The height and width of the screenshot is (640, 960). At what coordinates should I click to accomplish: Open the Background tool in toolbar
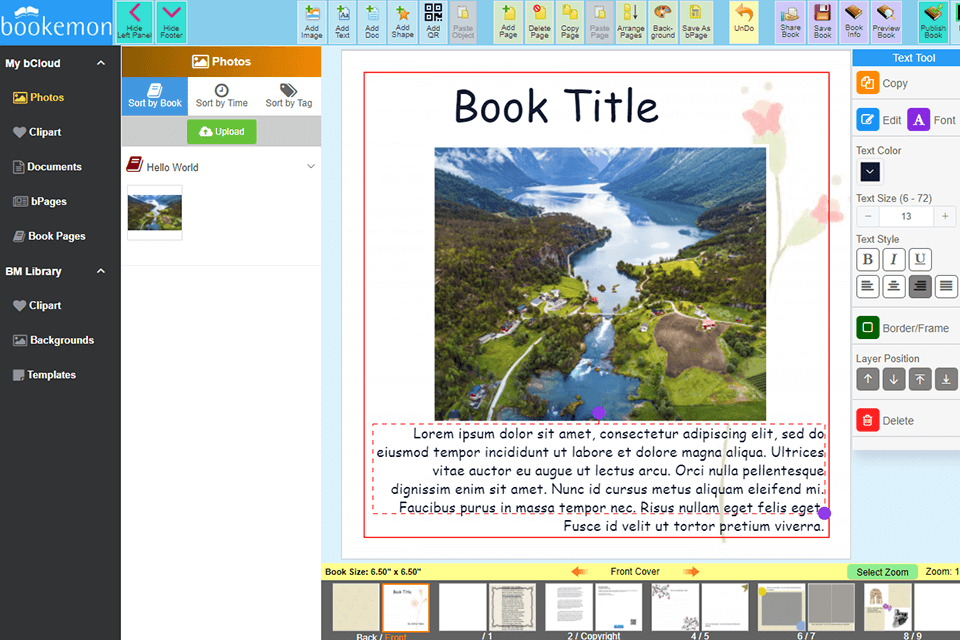(663, 21)
